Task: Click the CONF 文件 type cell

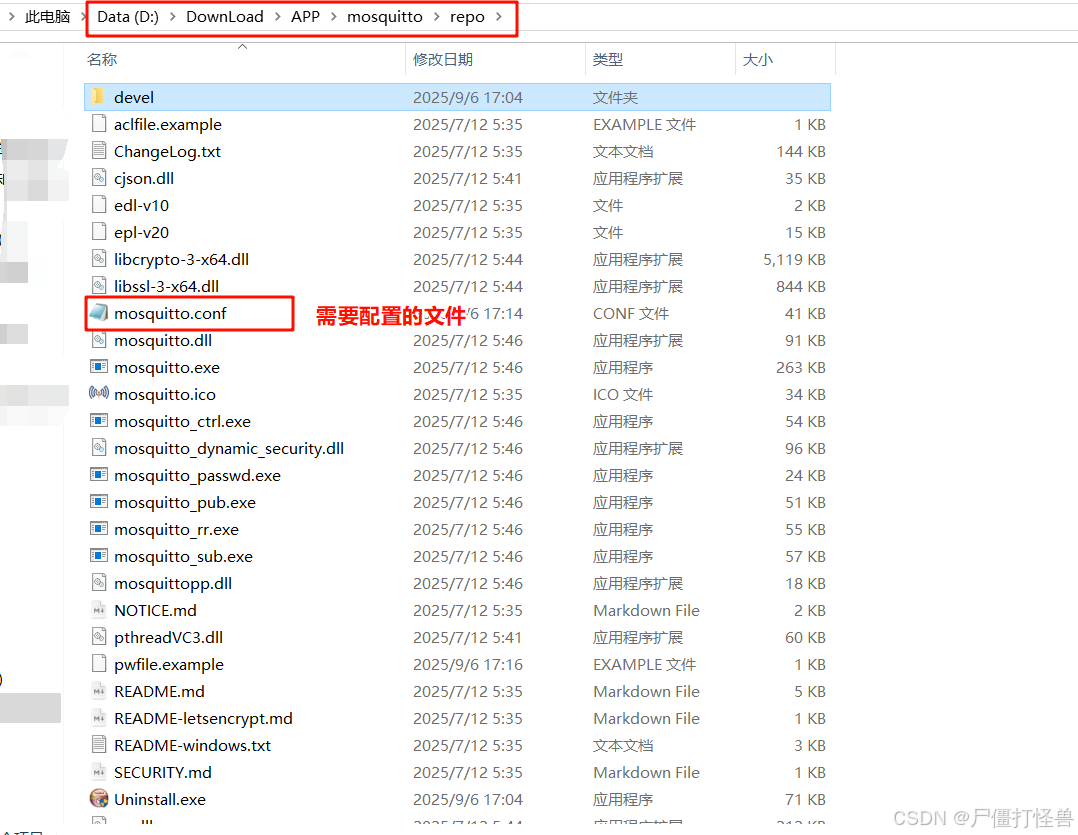Action: coord(630,313)
